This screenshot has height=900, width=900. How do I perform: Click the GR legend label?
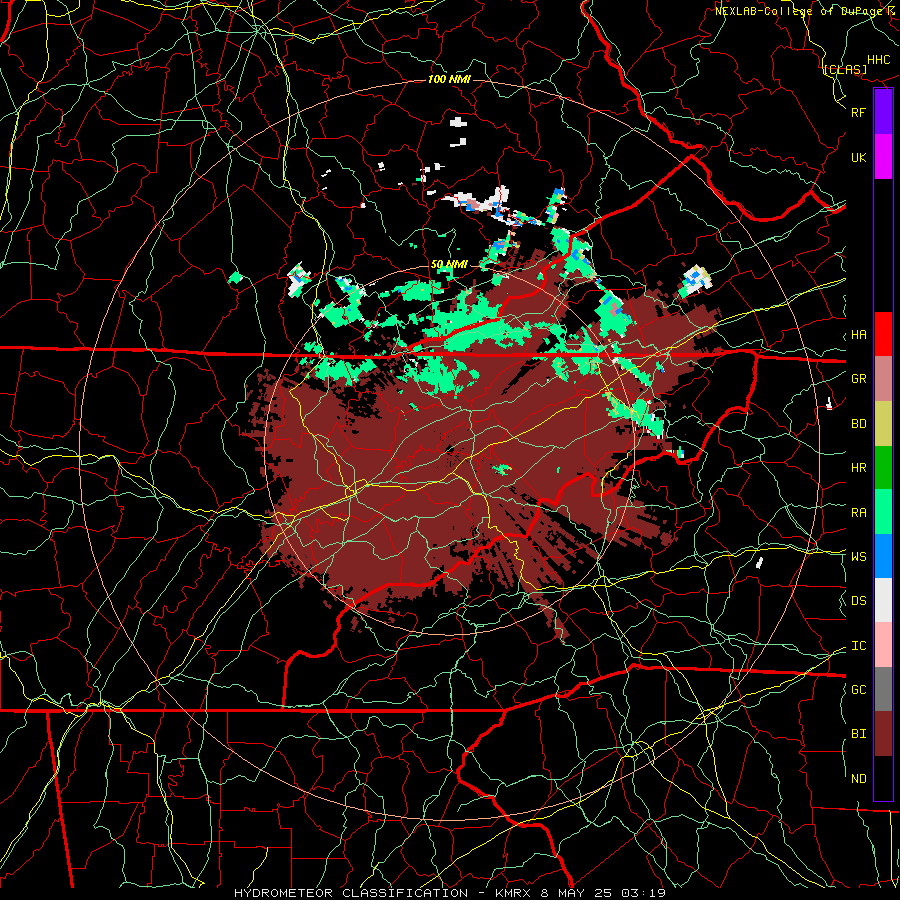click(858, 379)
